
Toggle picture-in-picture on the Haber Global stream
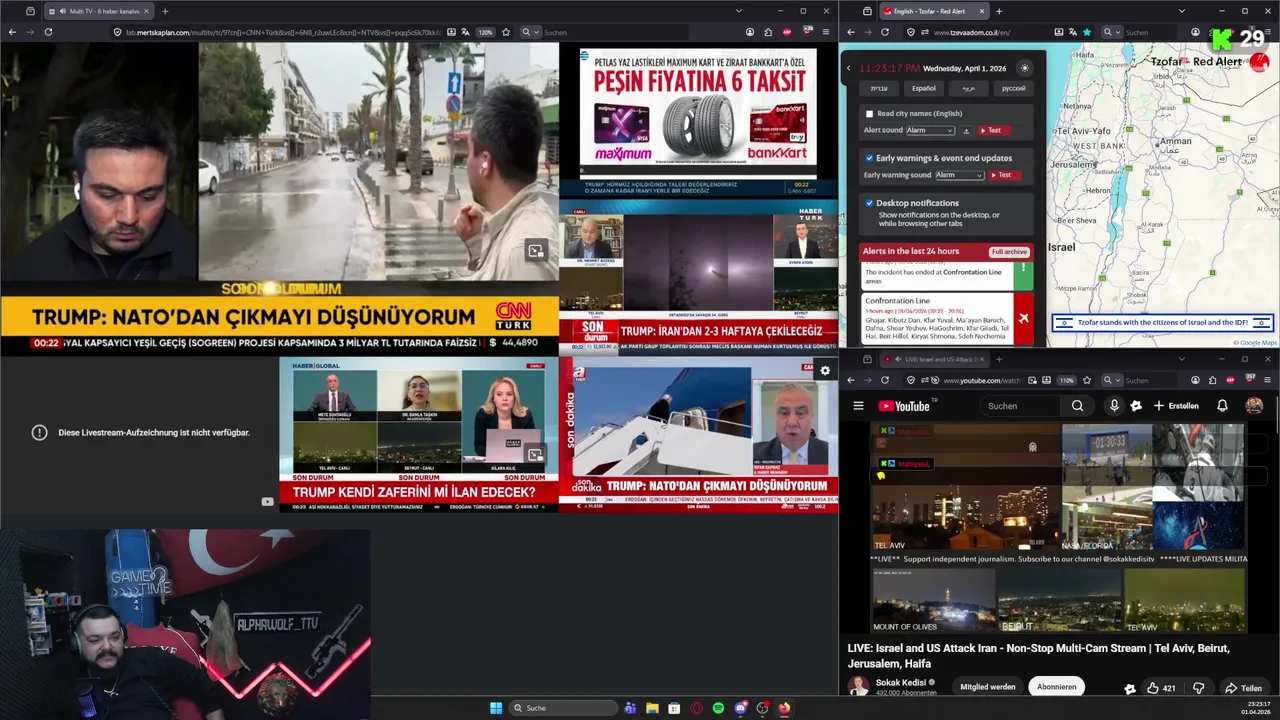click(536, 455)
